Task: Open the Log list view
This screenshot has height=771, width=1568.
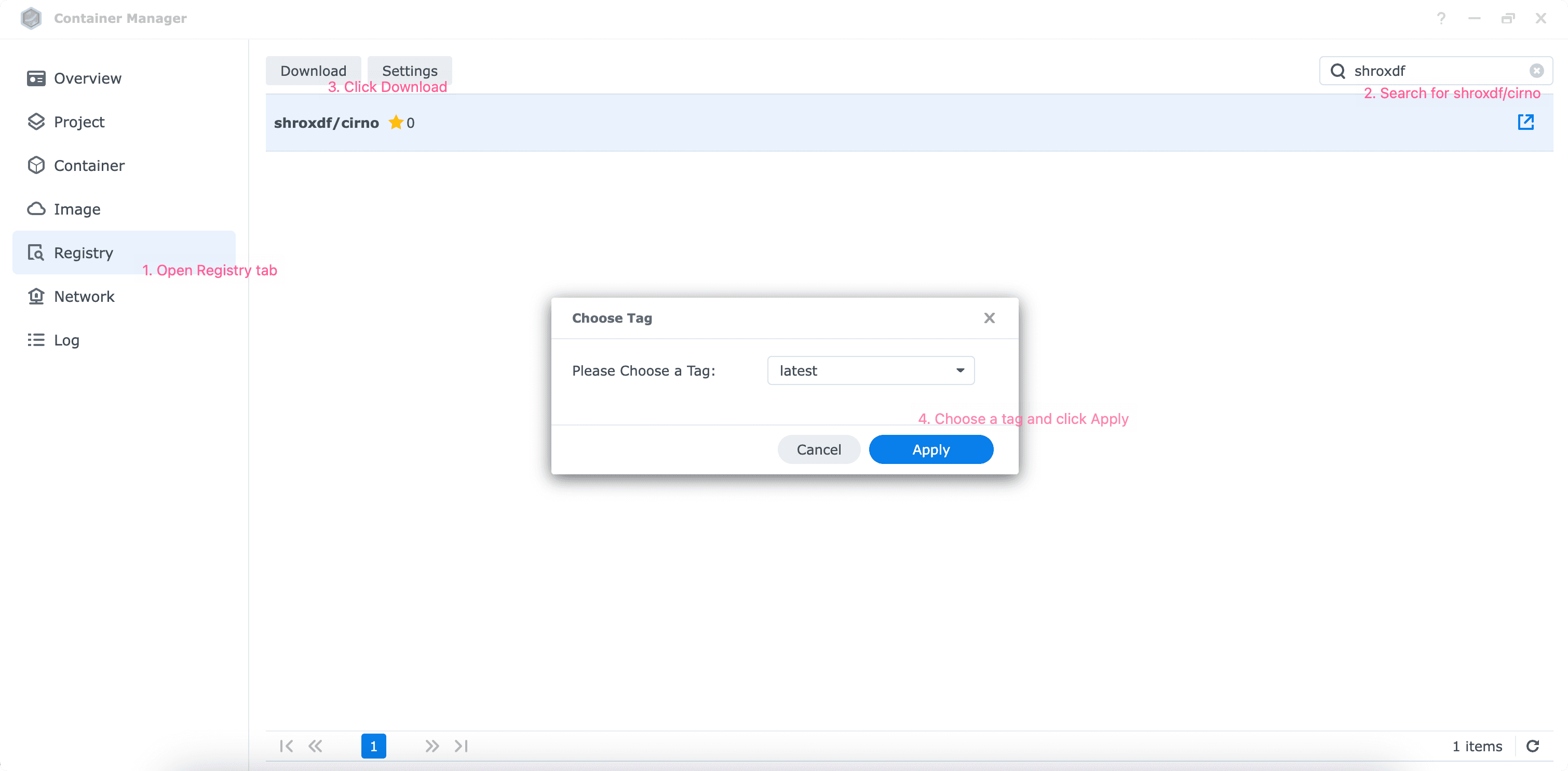Action: click(x=66, y=340)
